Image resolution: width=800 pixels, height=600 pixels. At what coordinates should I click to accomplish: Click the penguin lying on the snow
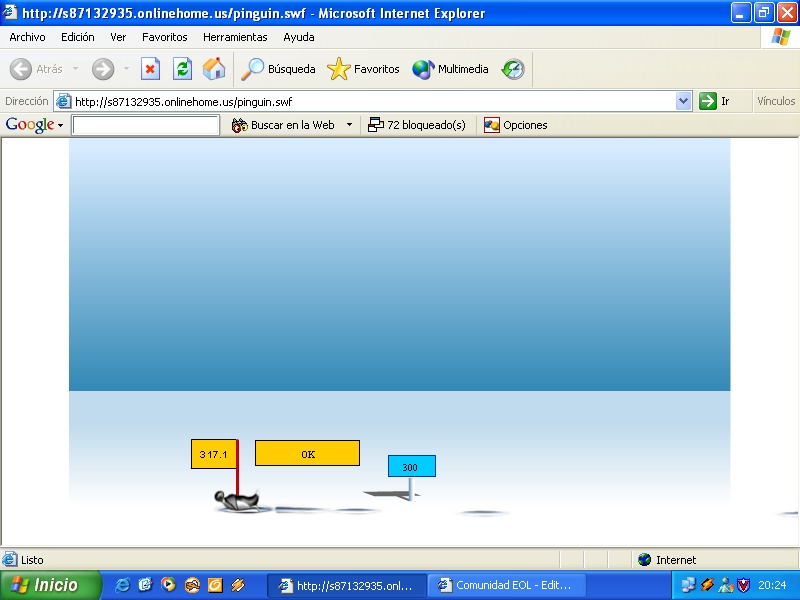[238, 501]
